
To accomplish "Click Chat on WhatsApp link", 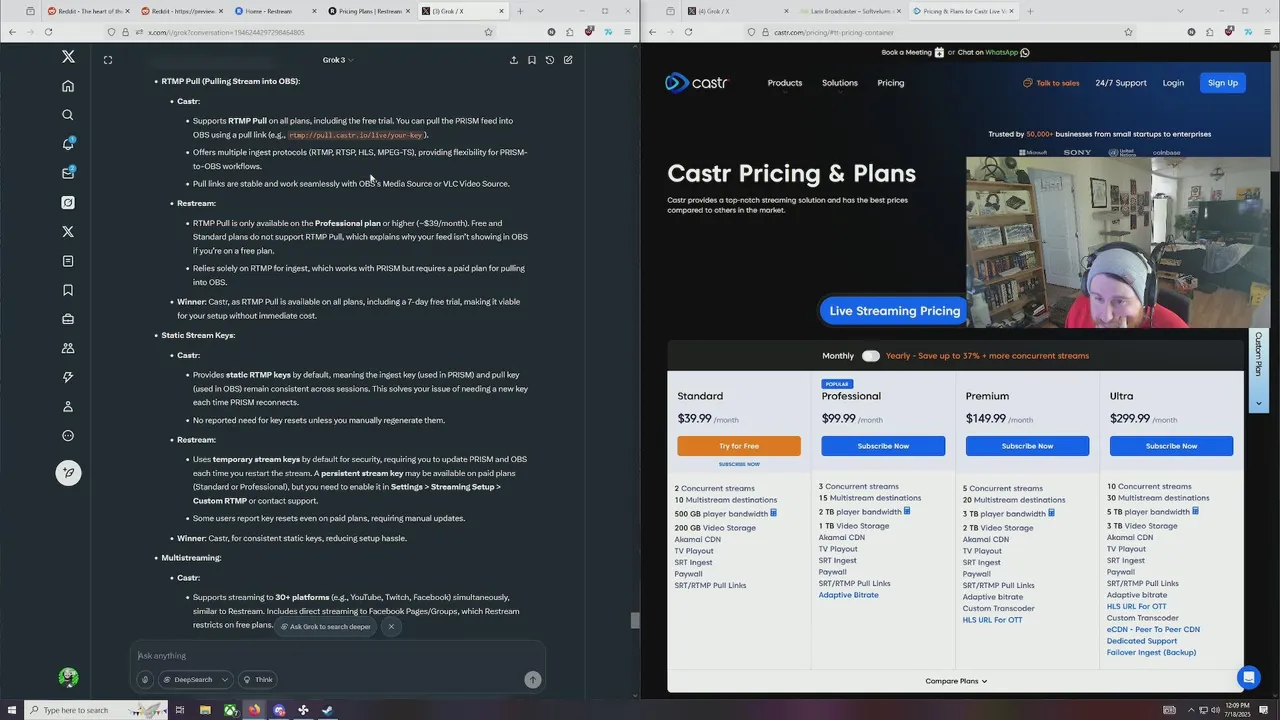I will point(994,52).
